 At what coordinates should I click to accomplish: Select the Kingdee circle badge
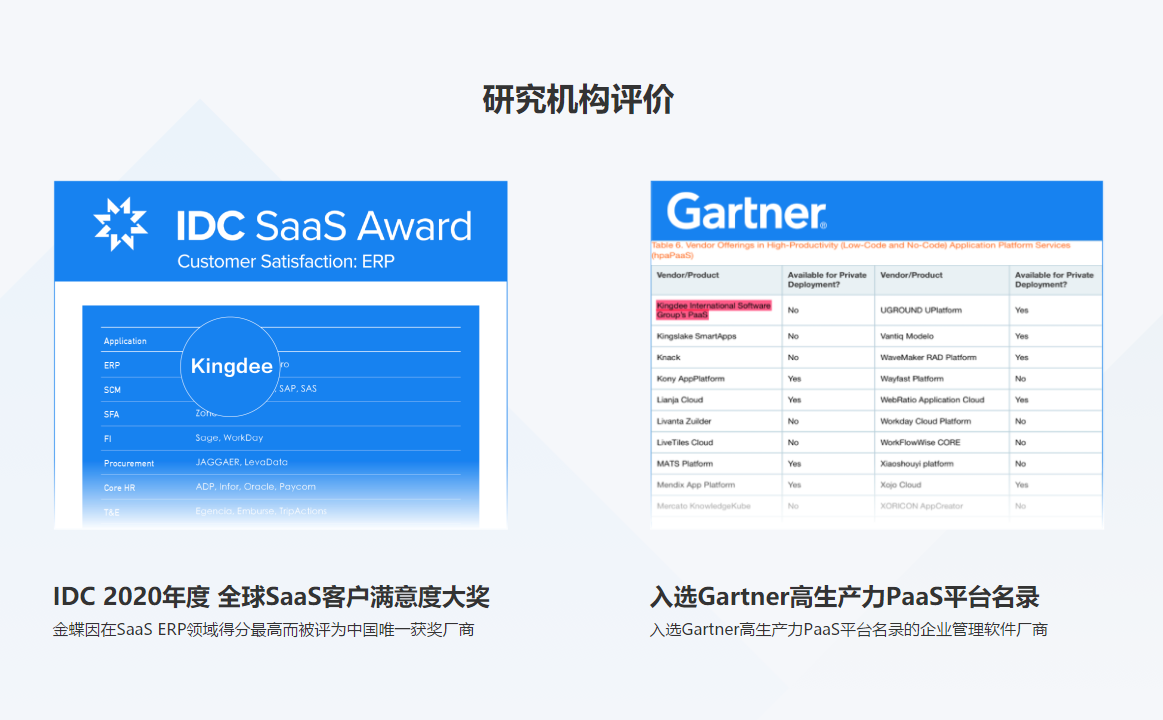pos(231,366)
